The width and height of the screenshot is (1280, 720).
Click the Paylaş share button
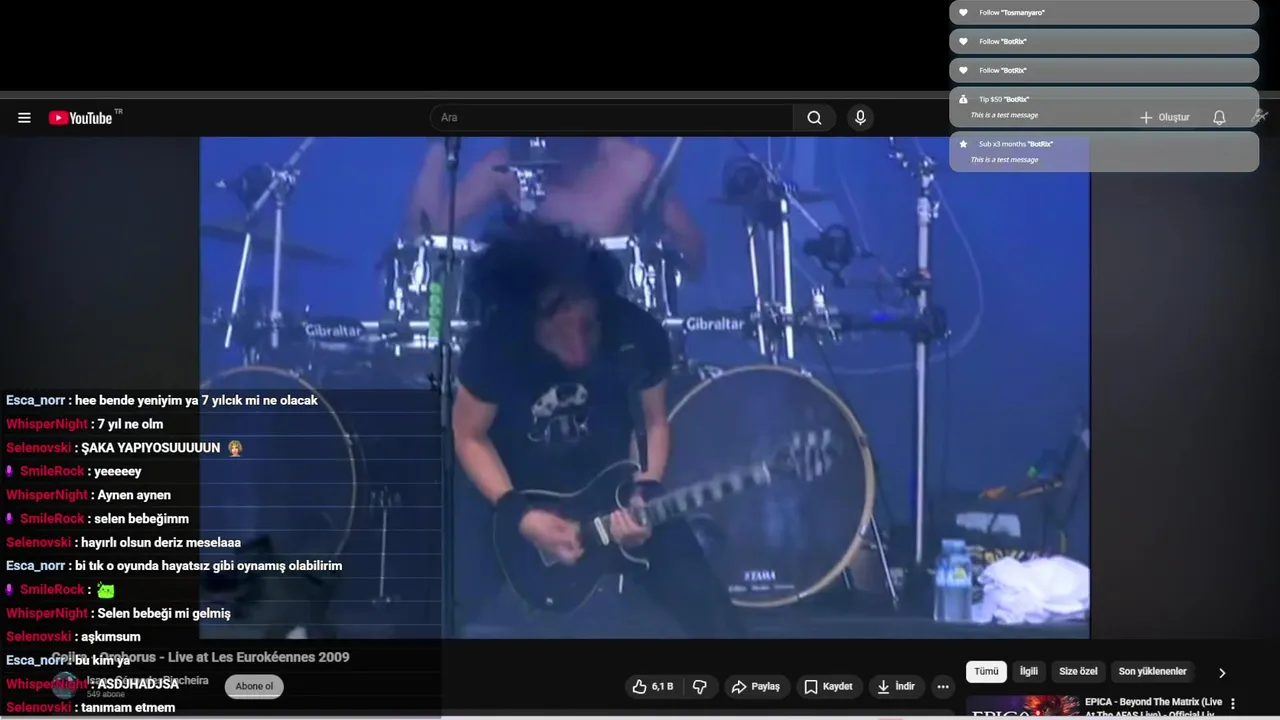756,687
